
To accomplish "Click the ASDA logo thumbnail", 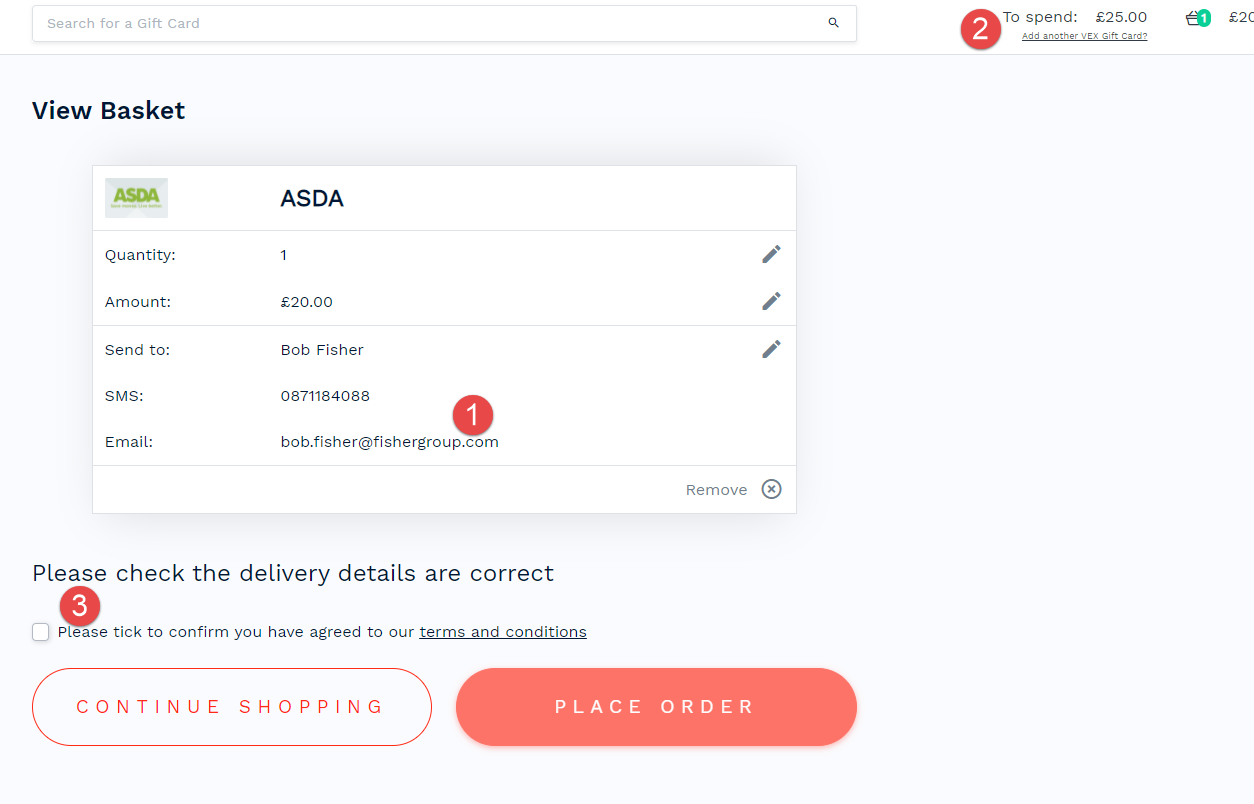I will point(136,198).
